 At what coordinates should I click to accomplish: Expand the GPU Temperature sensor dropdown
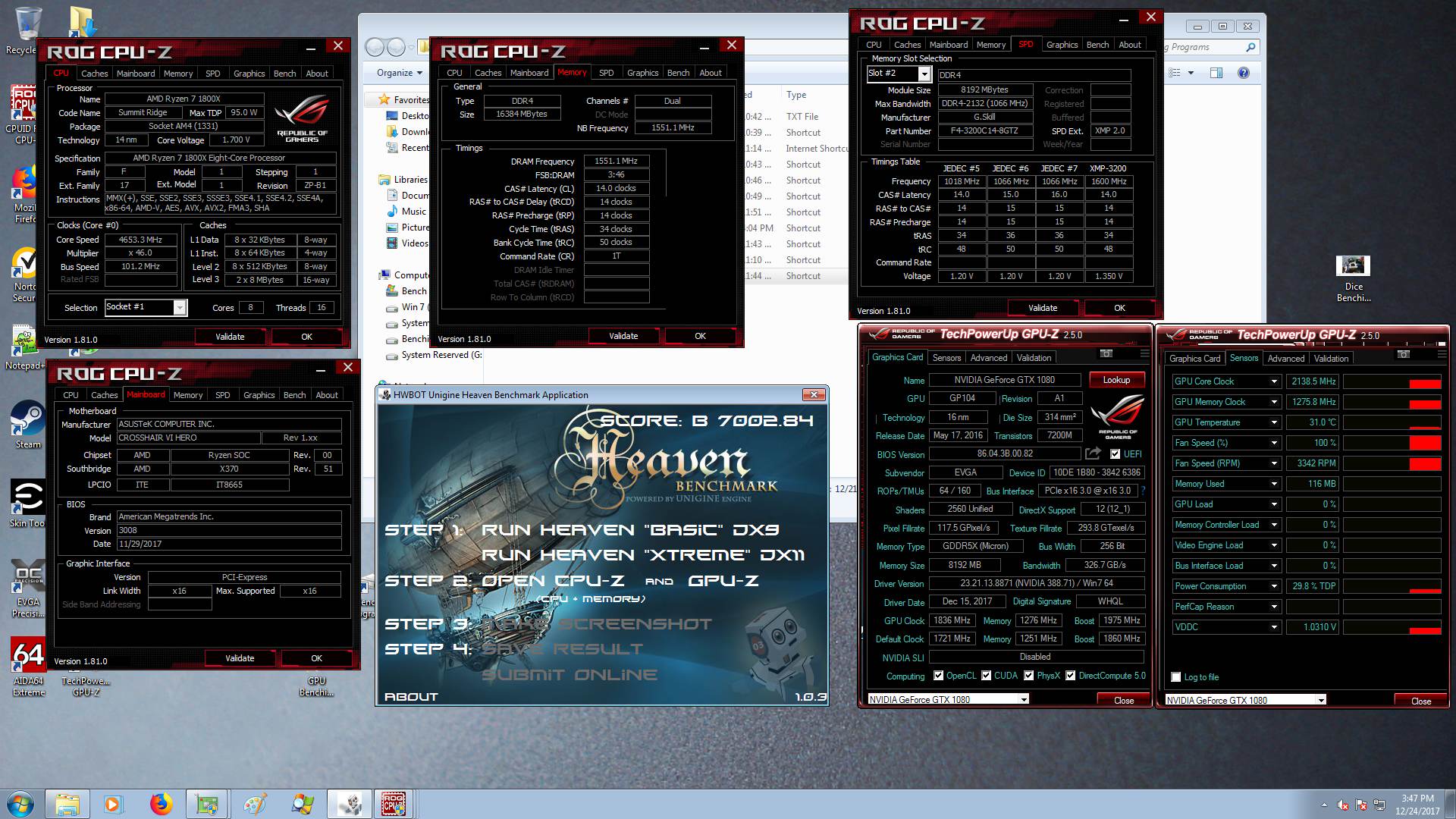(1274, 422)
